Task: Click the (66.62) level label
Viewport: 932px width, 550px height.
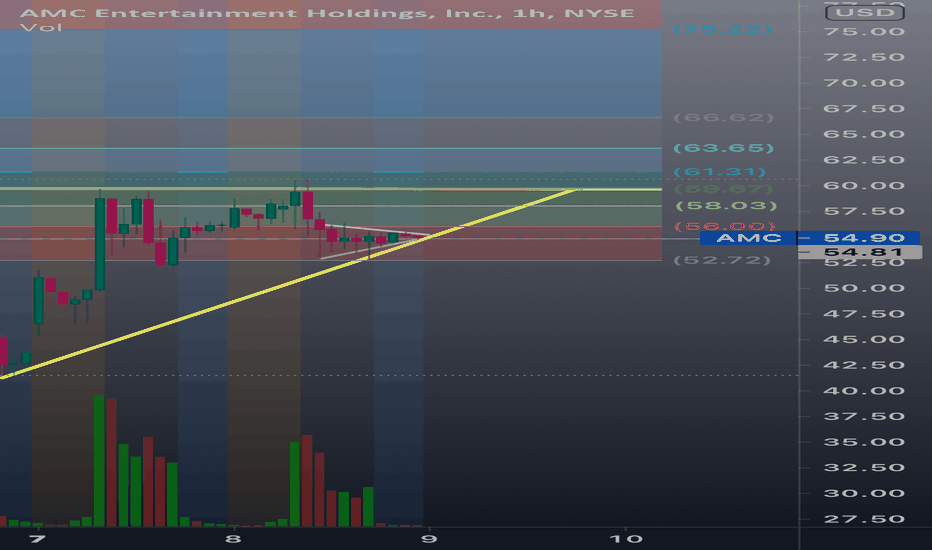Action: pyautogui.click(x=723, y=118)
